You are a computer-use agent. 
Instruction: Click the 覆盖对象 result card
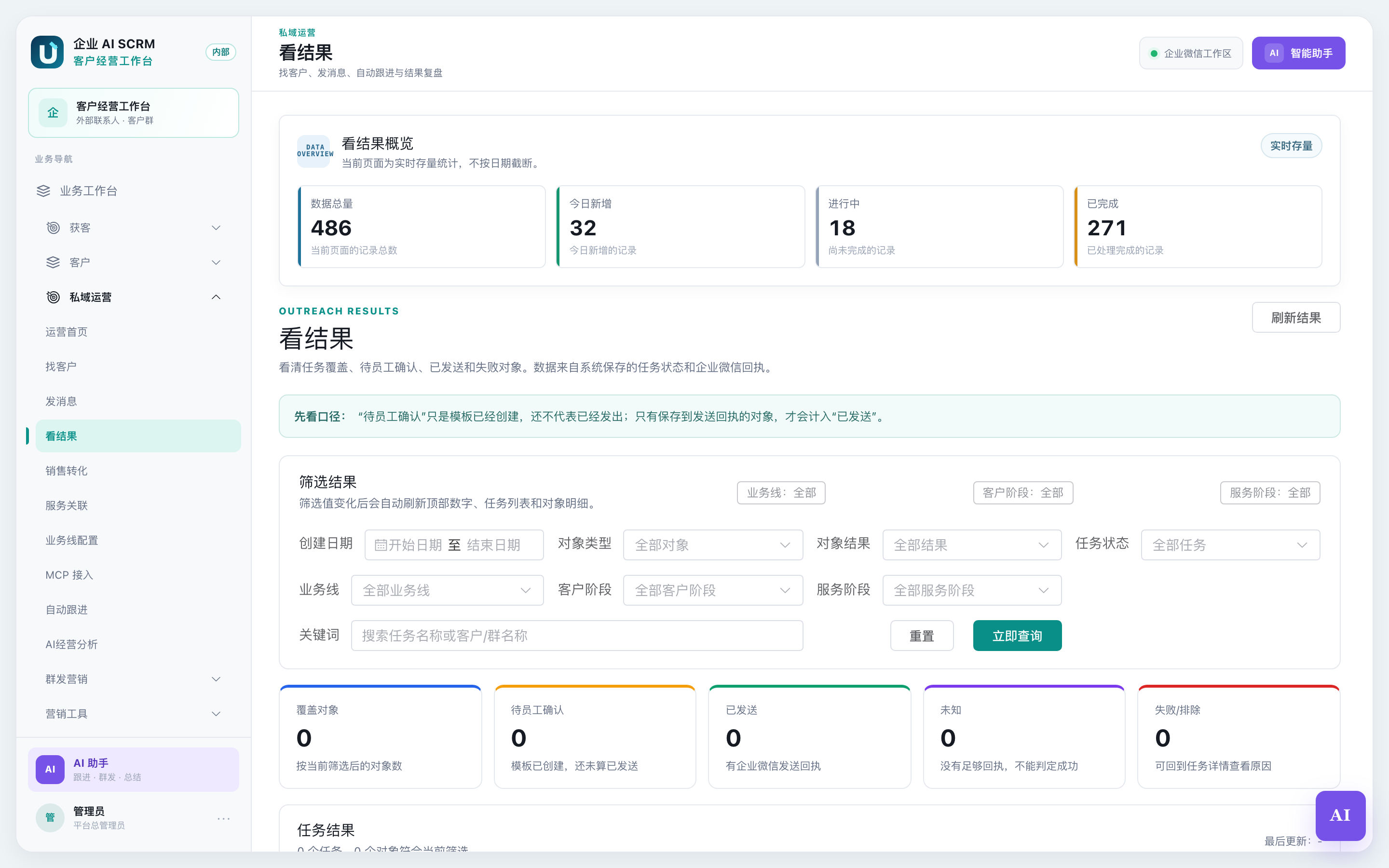(x=380, y=736)
